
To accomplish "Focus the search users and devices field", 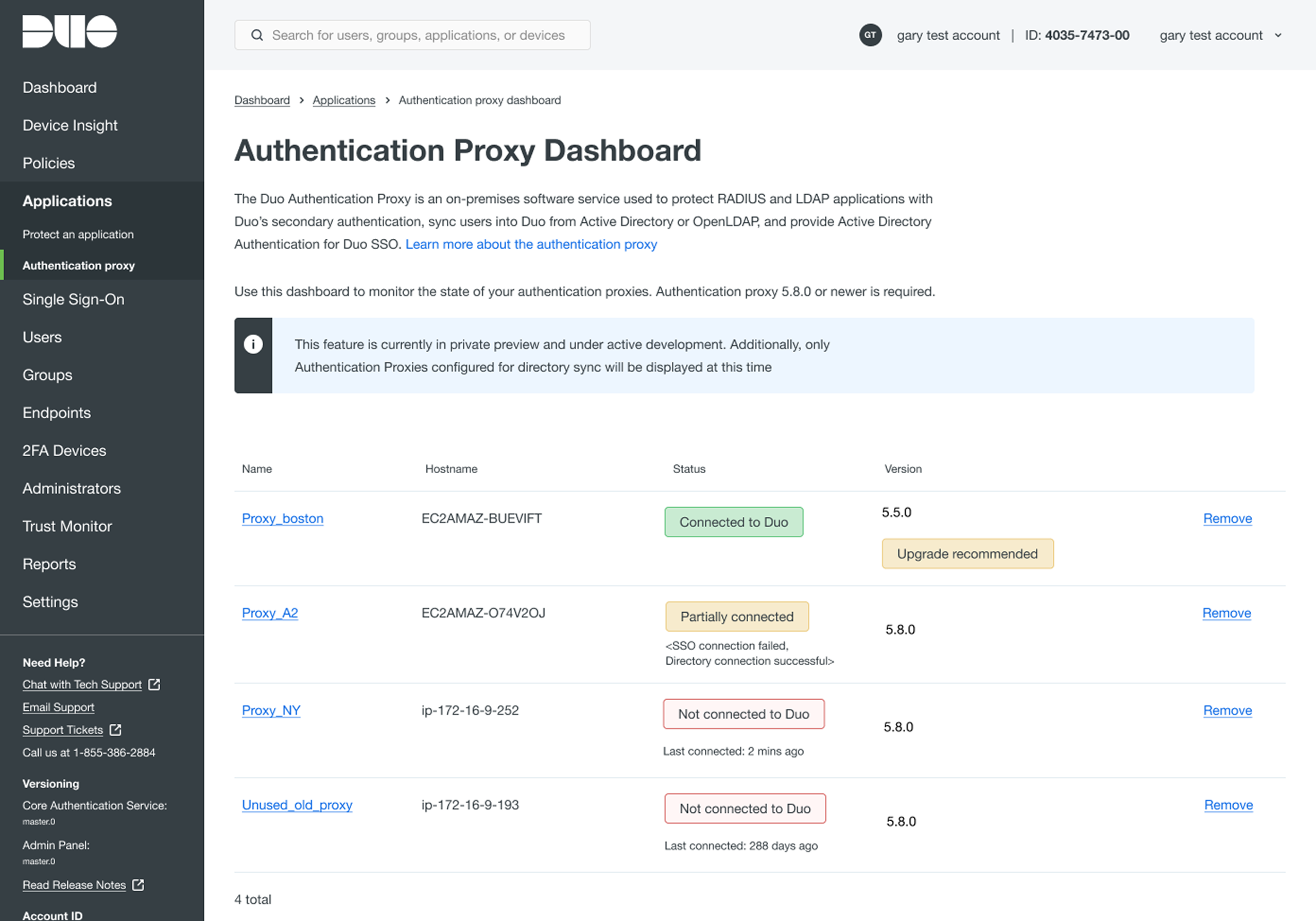I will pos(412,35).
